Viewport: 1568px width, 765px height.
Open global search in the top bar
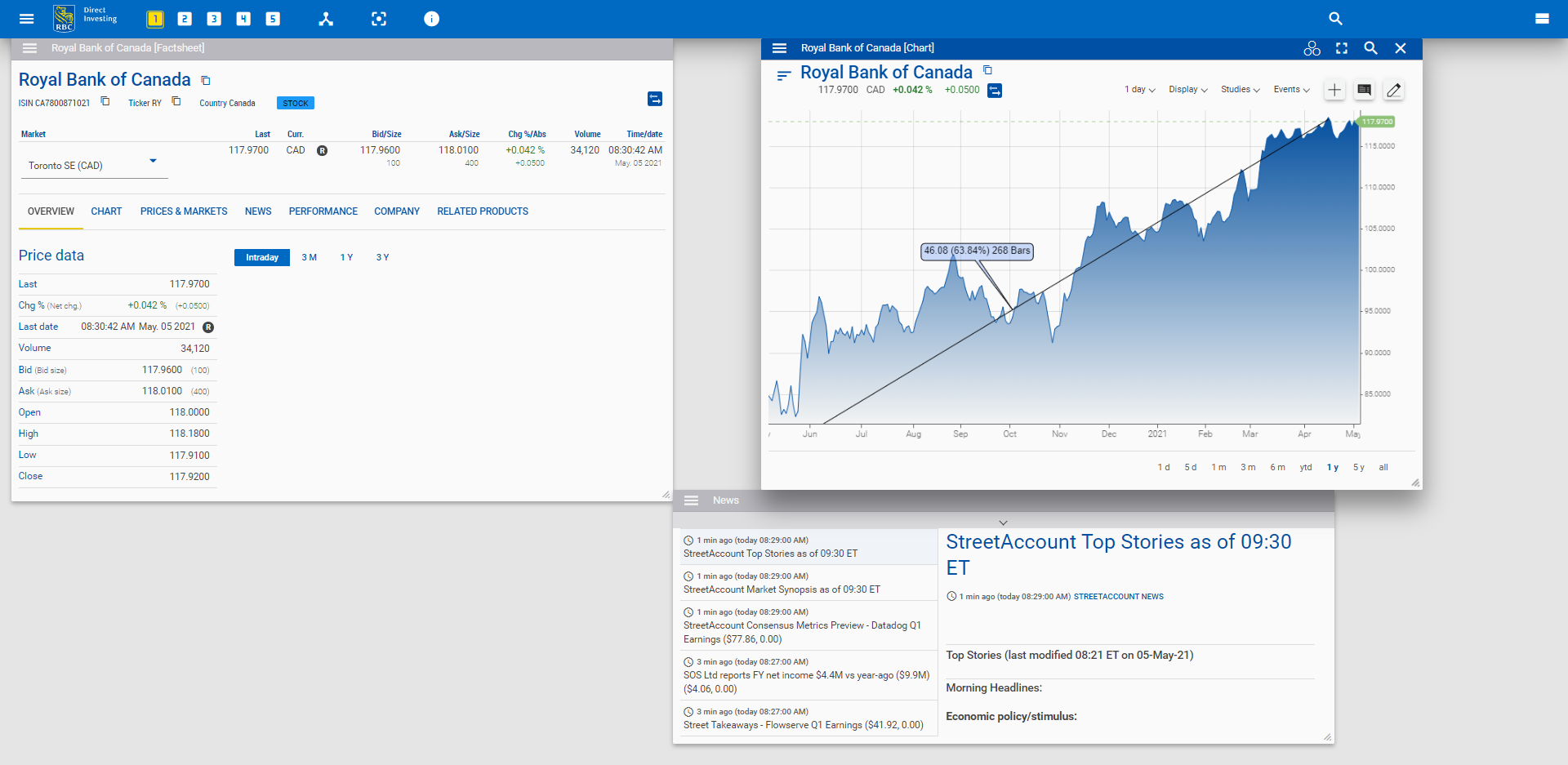point(1335,19)
